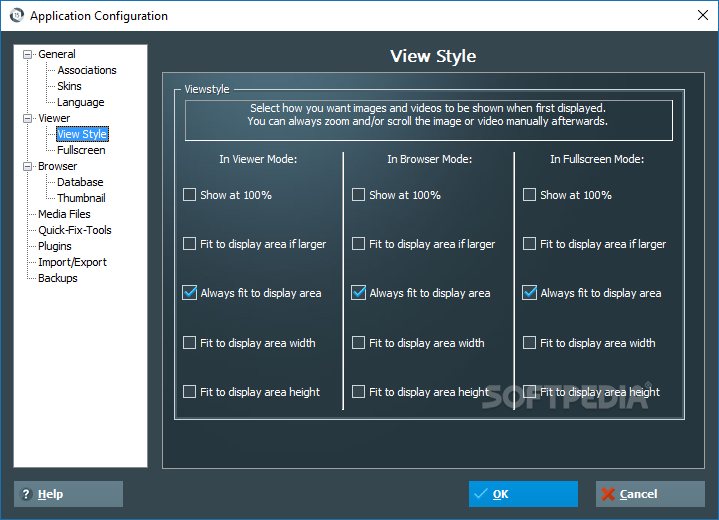Image resolution: width=719 pixels, height=520 pixels.
Task: Click Cancel to discard changes
Action: point(650,494)
